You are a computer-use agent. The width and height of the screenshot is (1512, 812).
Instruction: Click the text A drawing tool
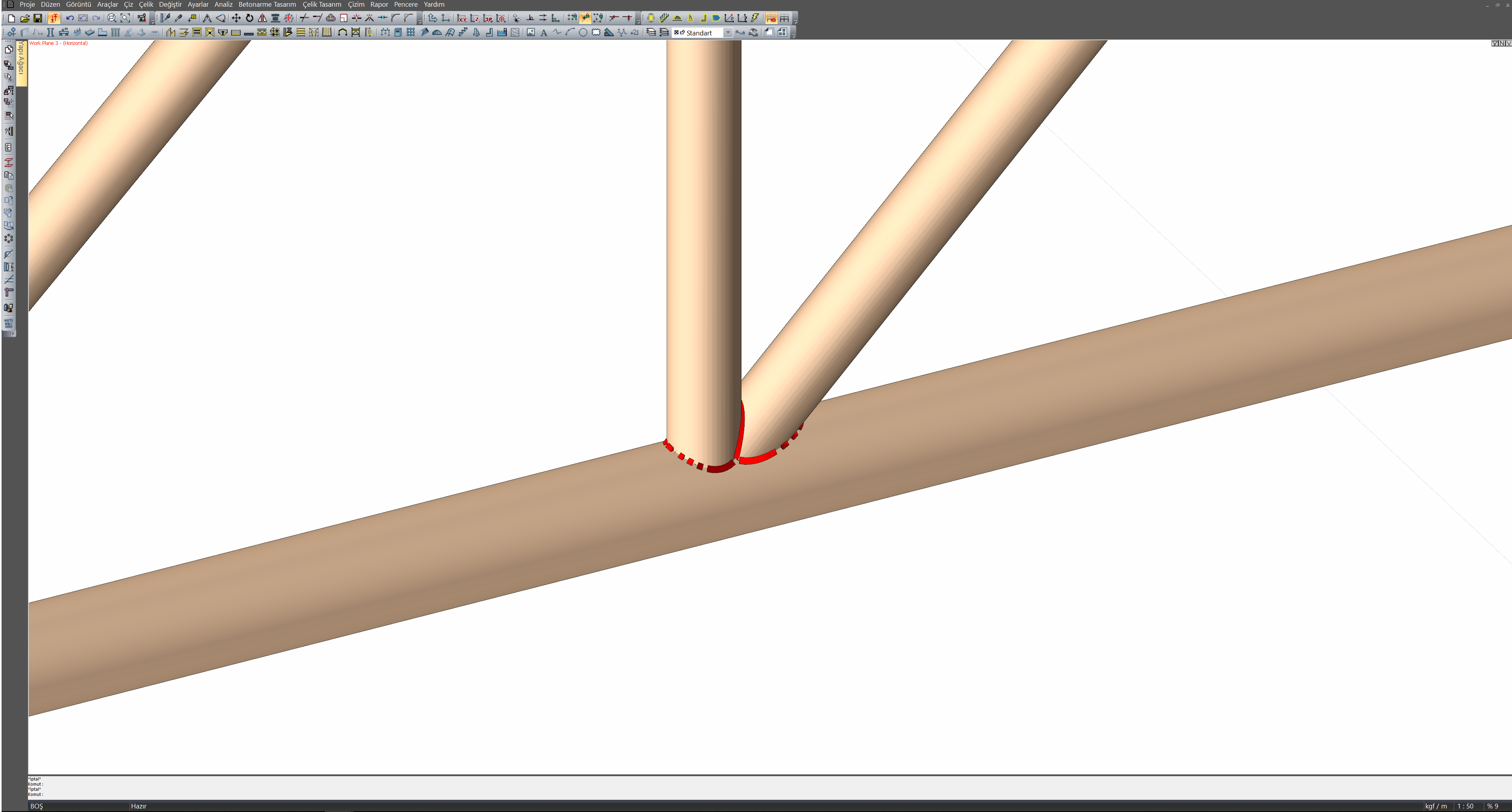point(543,33)
